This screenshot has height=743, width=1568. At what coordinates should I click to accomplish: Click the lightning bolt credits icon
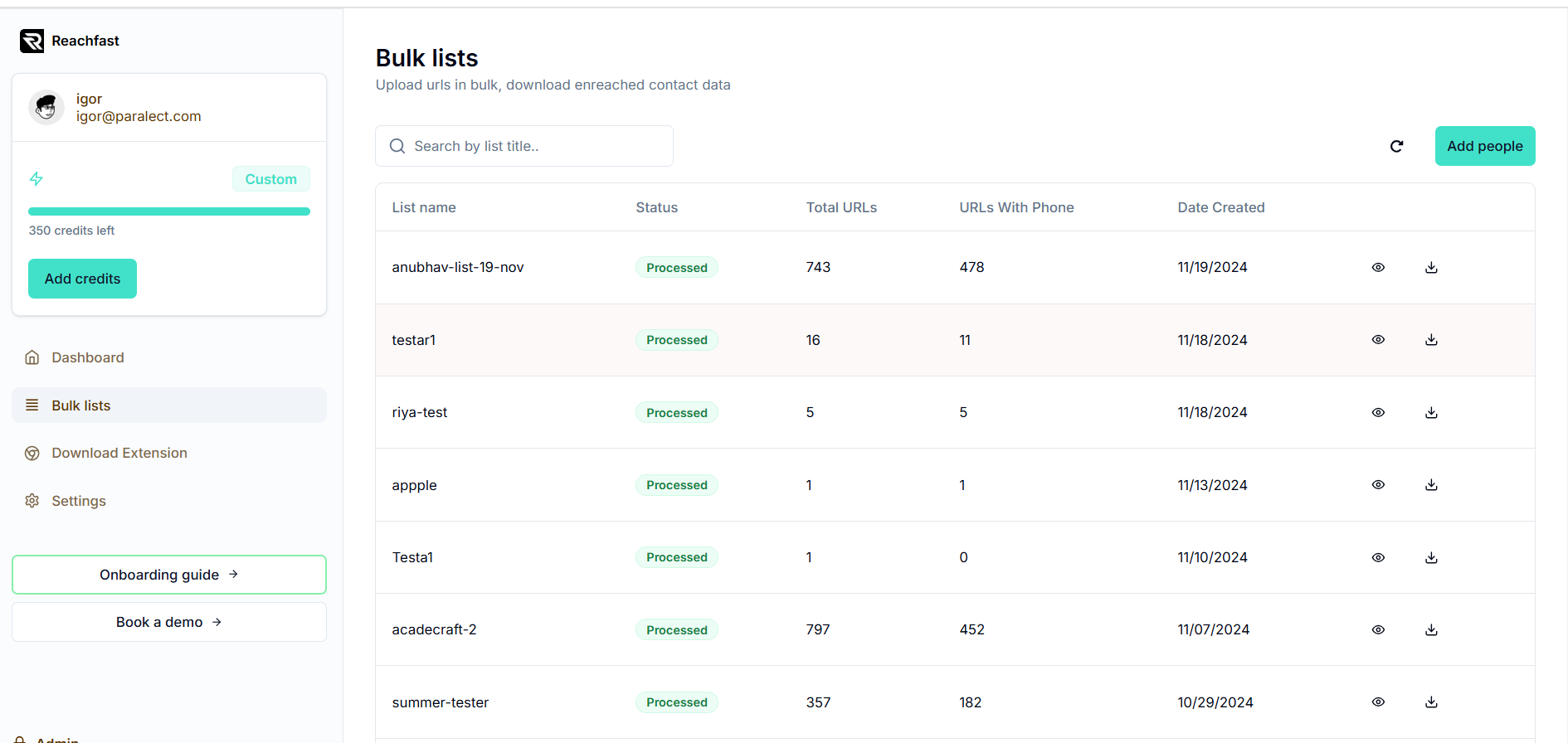37,178
